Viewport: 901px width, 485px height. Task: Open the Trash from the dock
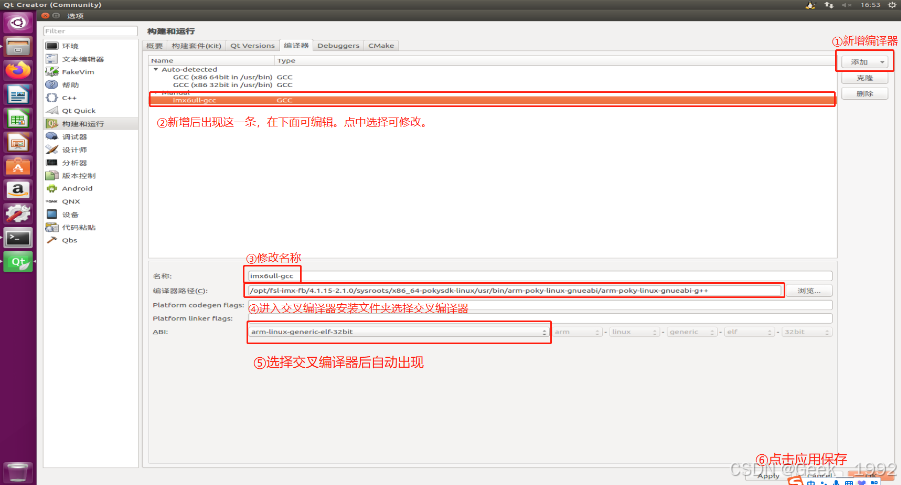(18, 472)
